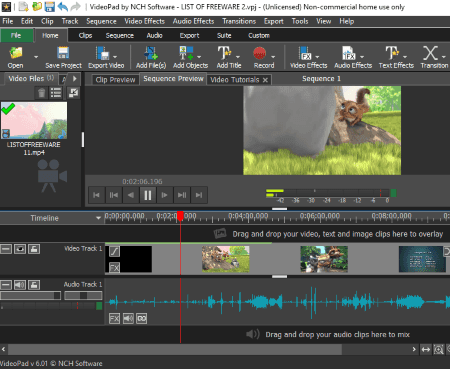
Task: Show more bin tabs with right arrow
Action: tap(75, 79)
